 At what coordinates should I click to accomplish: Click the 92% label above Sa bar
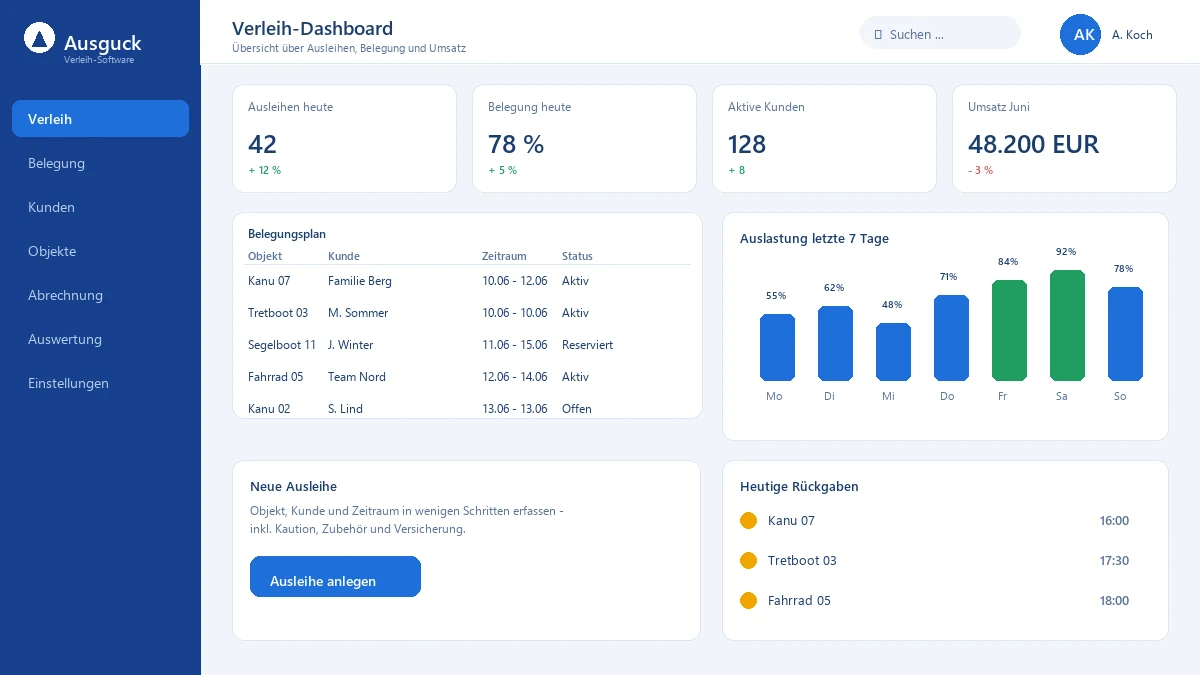click(1067, 252)
